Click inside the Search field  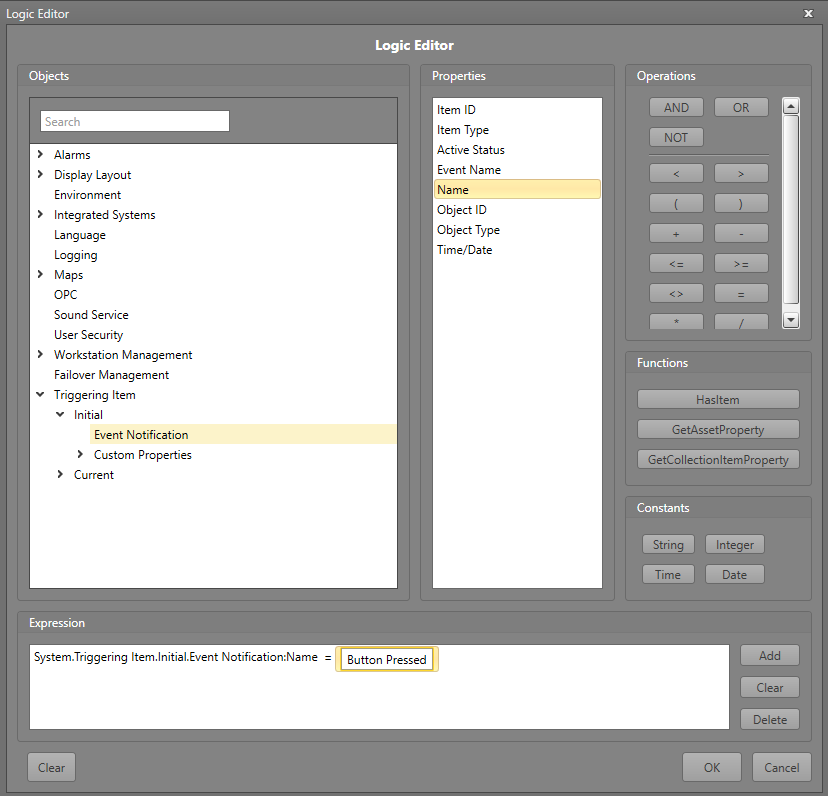pos(134,120)
